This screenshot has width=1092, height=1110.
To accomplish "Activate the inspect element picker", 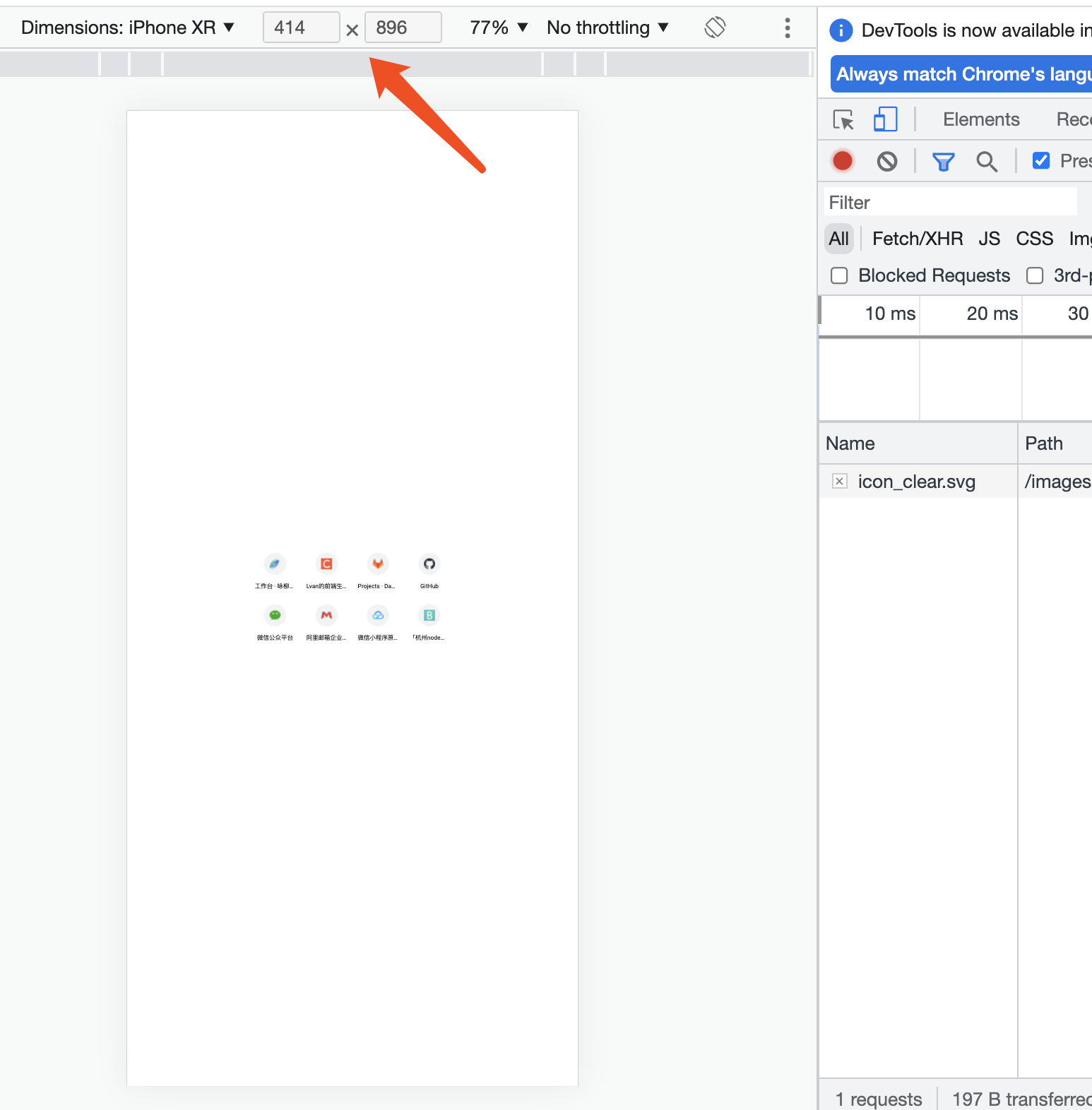I will (843, 119).
